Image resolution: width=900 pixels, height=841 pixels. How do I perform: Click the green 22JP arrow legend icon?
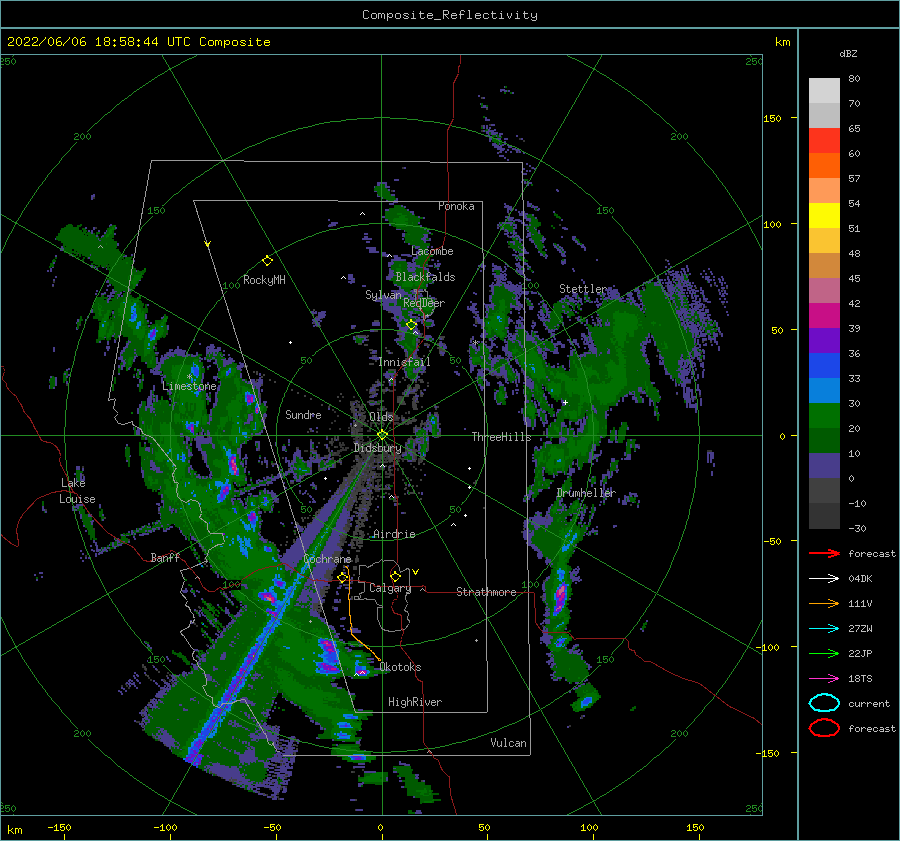[x=824, y=653]
